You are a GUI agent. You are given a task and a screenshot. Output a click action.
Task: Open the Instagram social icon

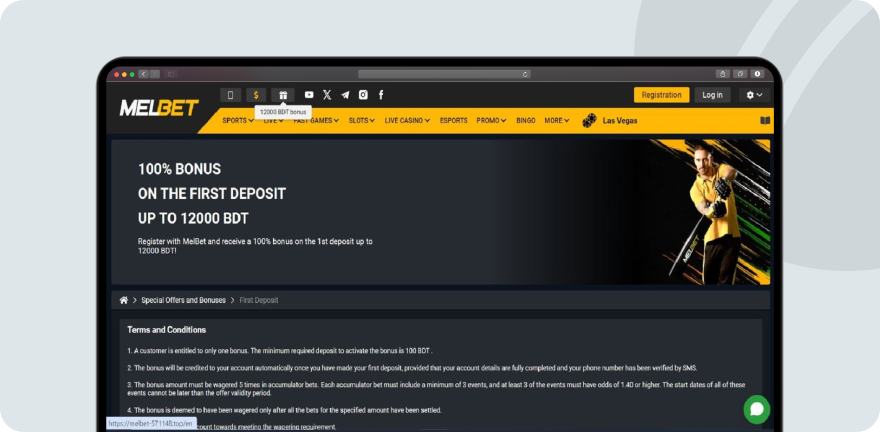363,95
